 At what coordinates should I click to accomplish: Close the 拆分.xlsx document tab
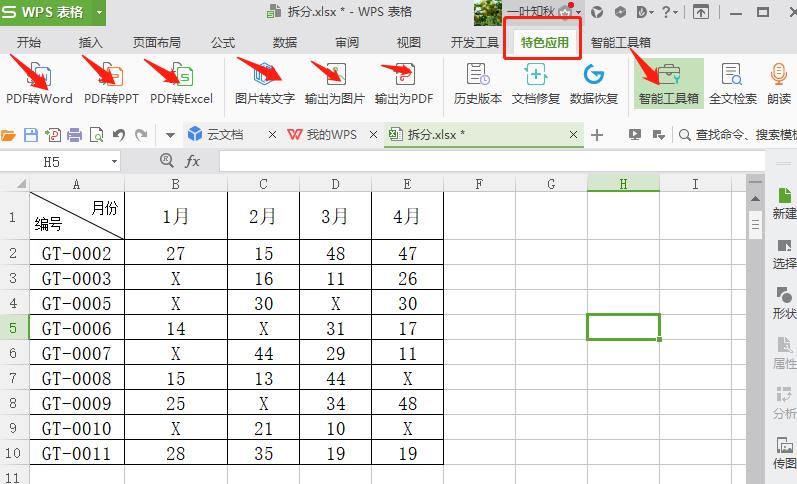(x=573, y=134)
